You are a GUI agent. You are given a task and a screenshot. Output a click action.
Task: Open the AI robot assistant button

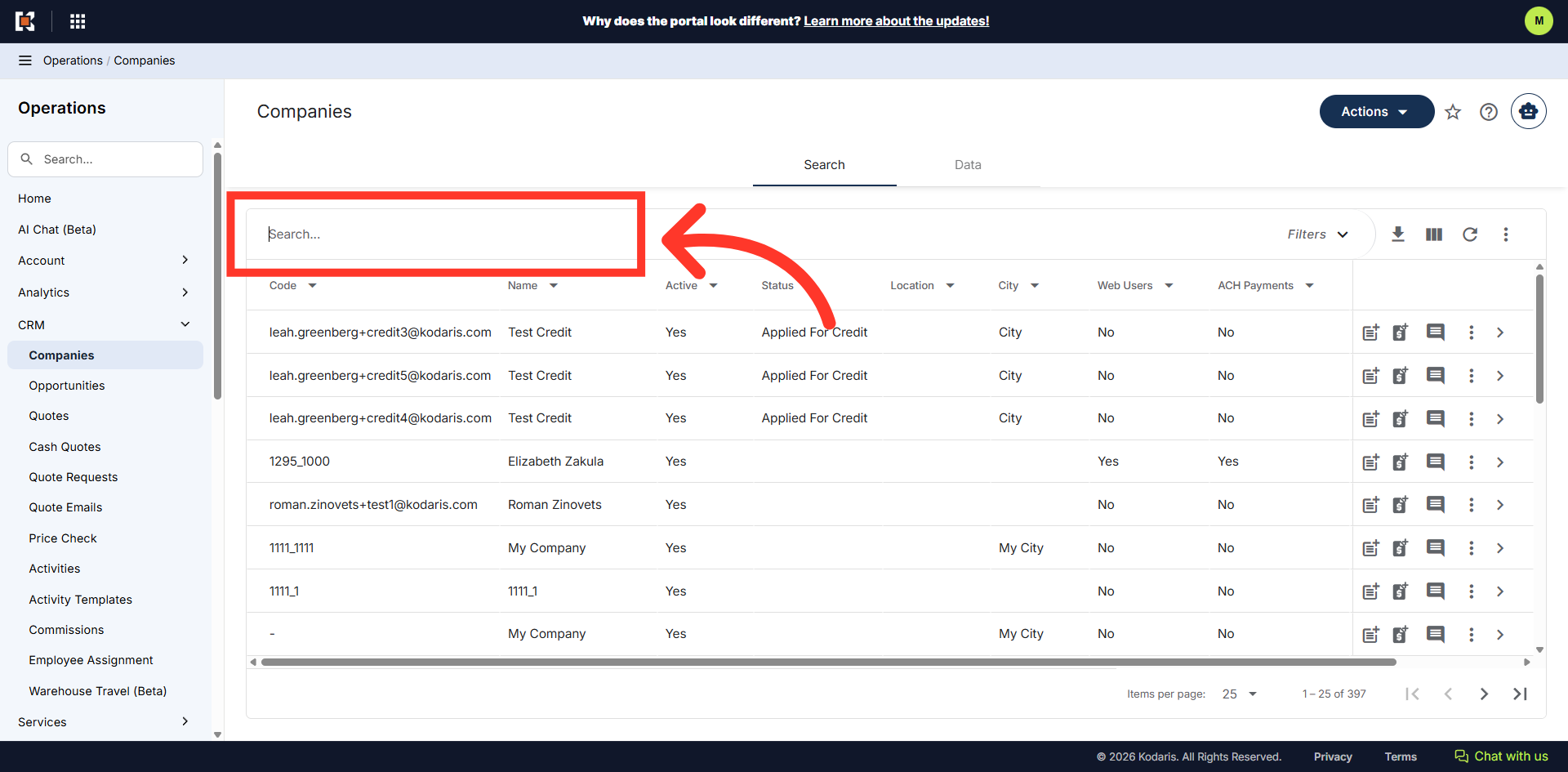pyautogui.click(x=1528, y=111)
